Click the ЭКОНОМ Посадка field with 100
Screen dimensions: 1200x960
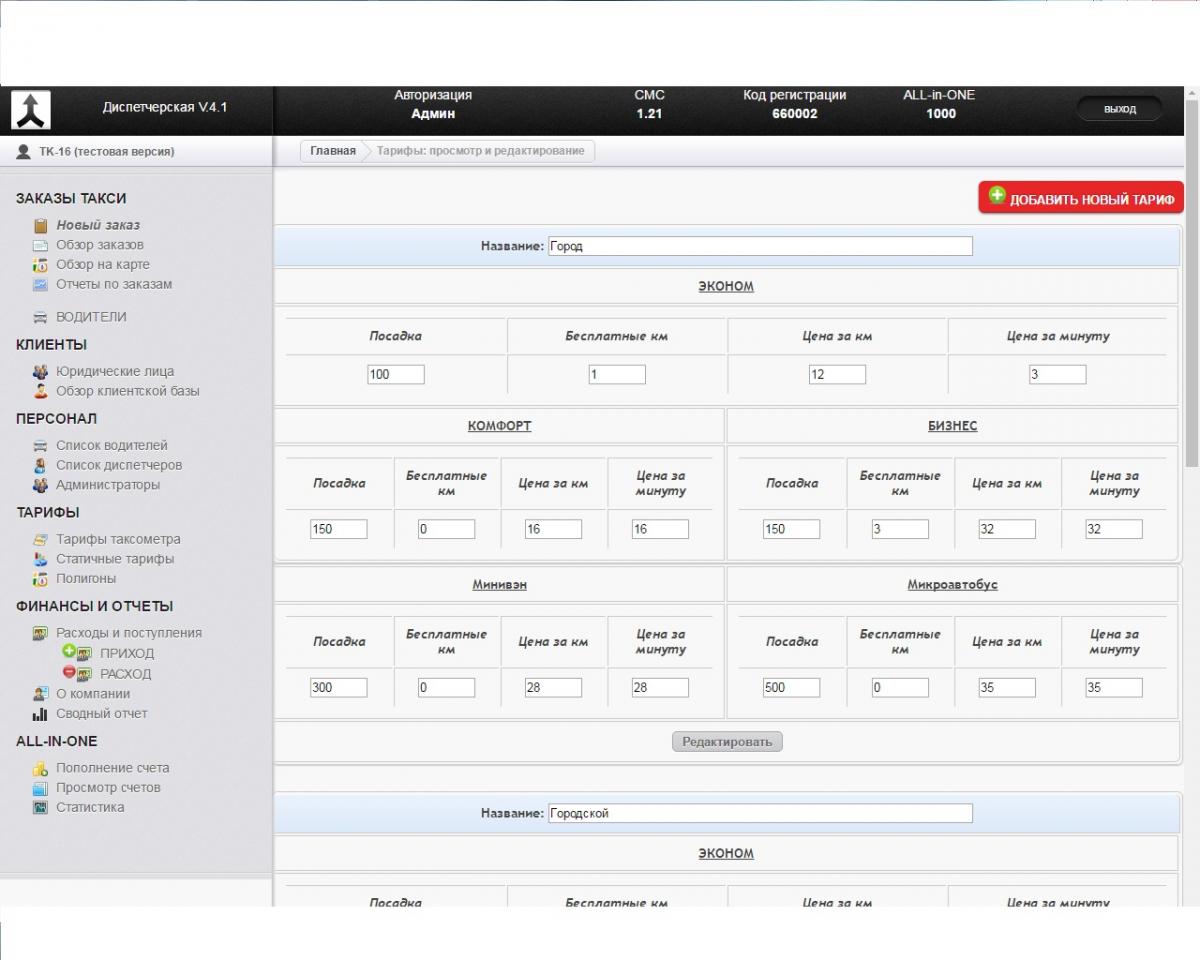(x=396, y=374)
